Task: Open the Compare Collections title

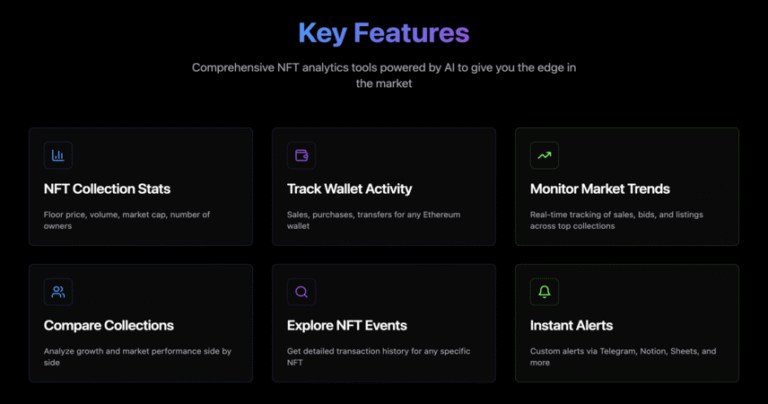Action: pyautogui.click(x=109, y=326)
